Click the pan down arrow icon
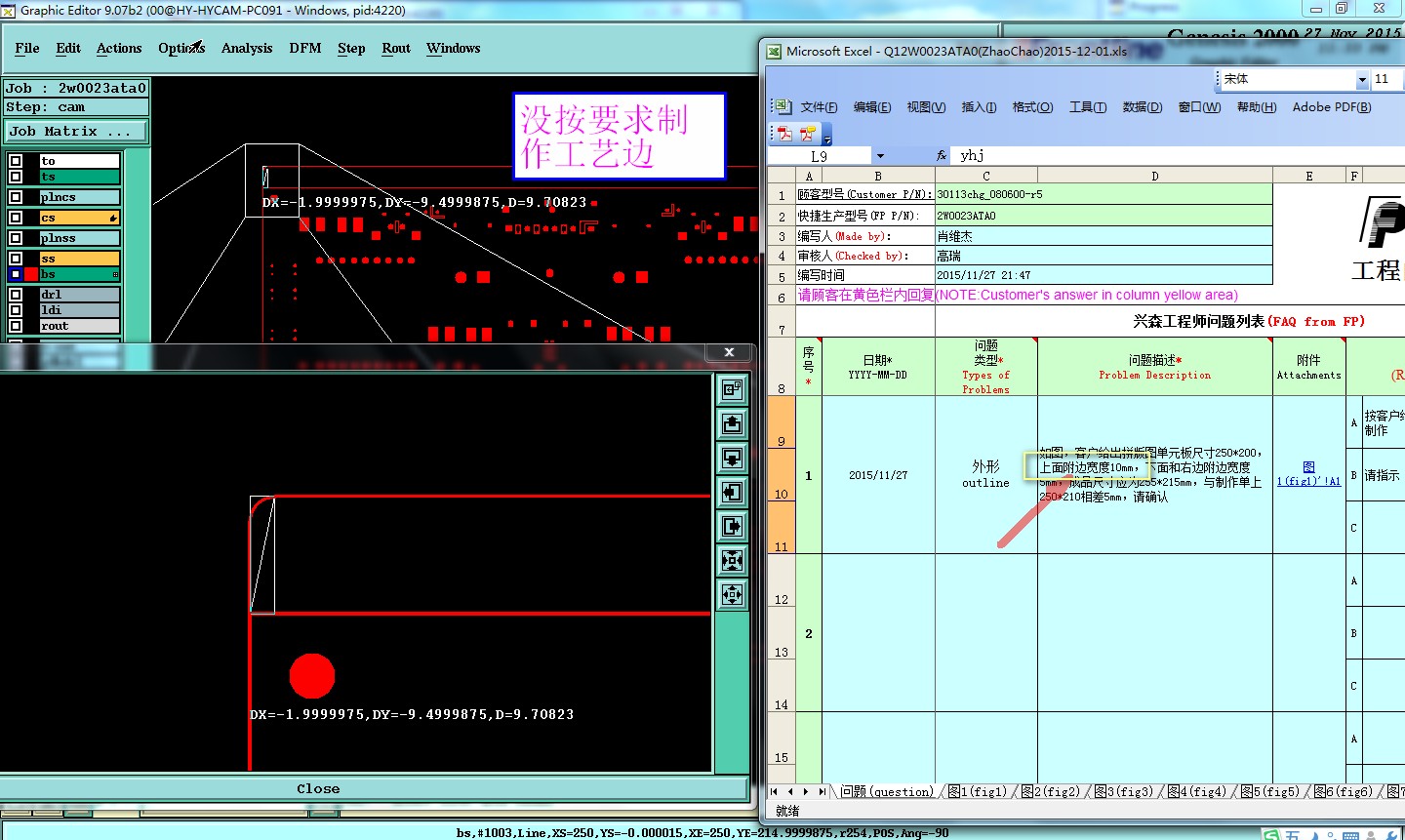Screen dimensions: 1405x840 (x=732, y=459)
